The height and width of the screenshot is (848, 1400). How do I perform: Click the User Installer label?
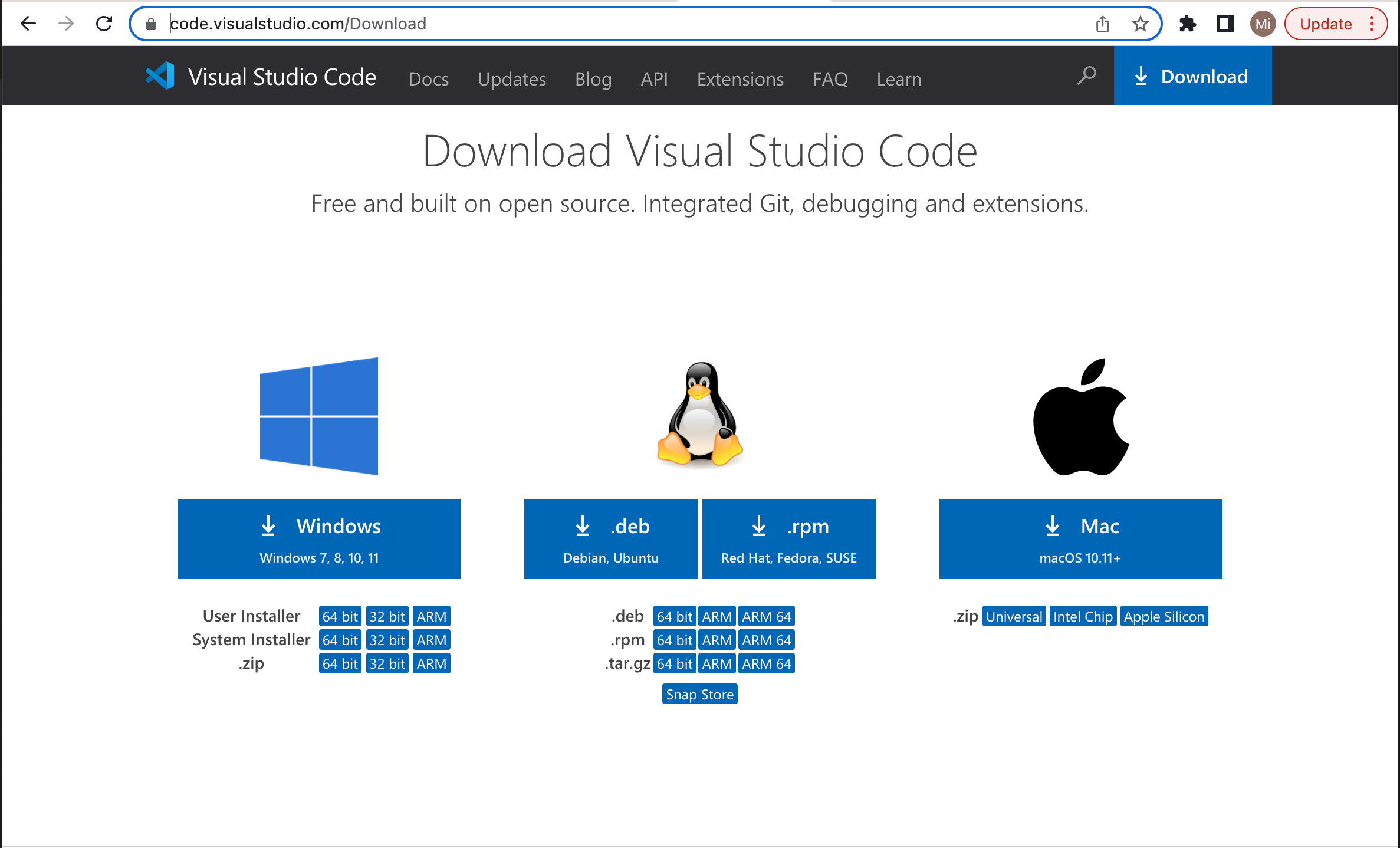tap(251, 616)
